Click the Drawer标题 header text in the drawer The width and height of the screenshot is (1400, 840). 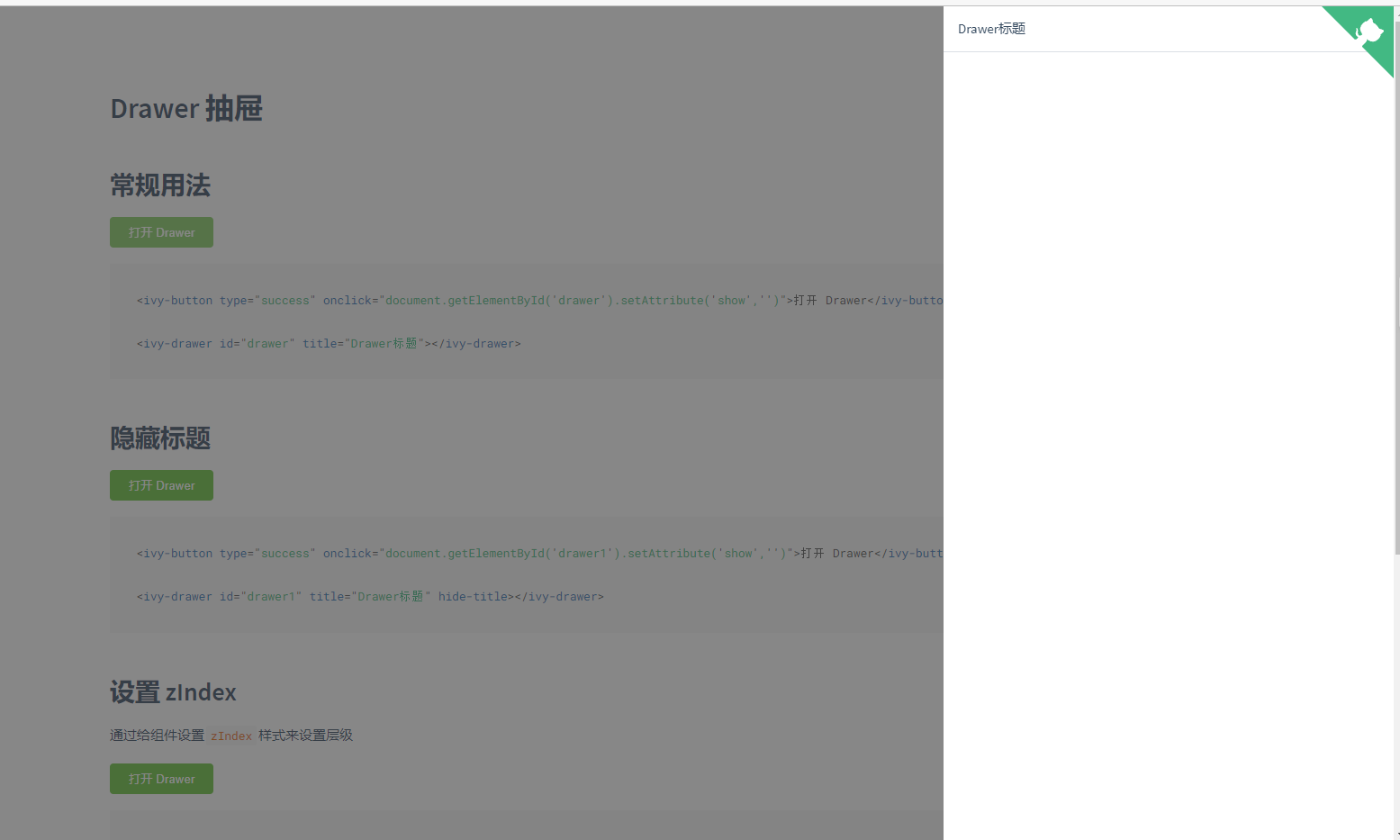(990, 28)
